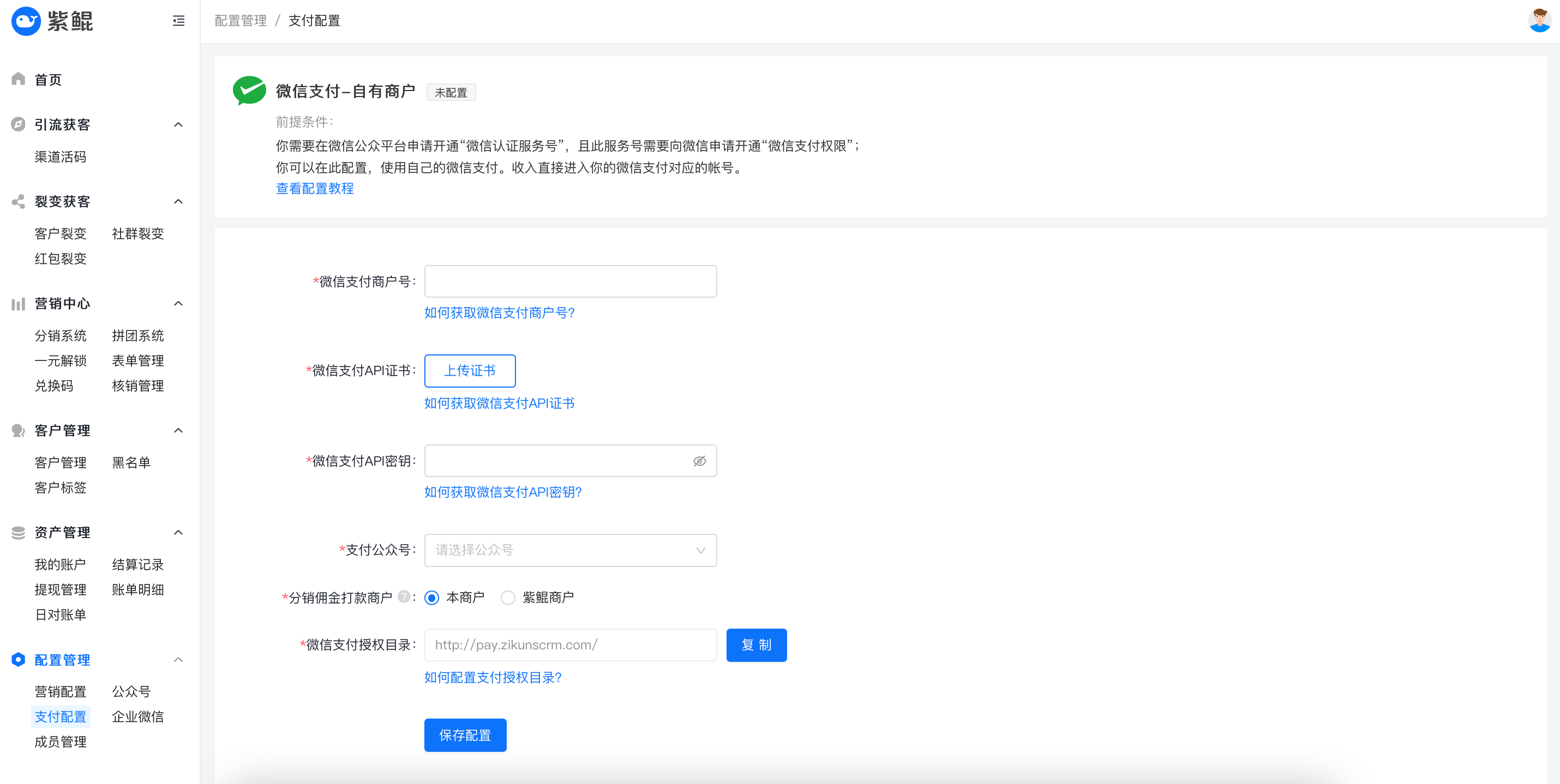Screen dimensions: 1560x784
Task: Open 企业微信 menu item
Action: pos(138,717)
